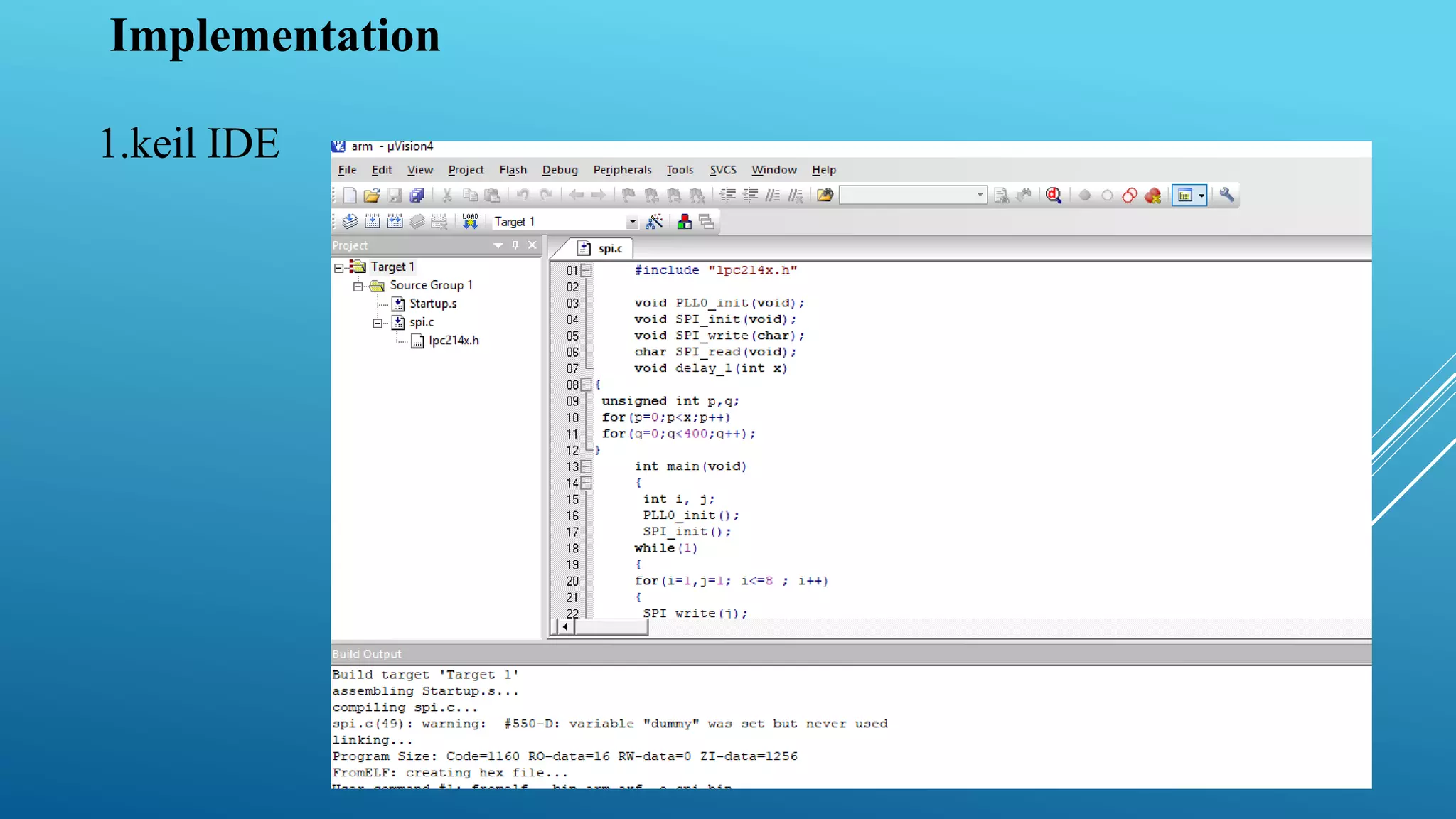
Task: Open the Flash menu
Action: click(513, 170)
